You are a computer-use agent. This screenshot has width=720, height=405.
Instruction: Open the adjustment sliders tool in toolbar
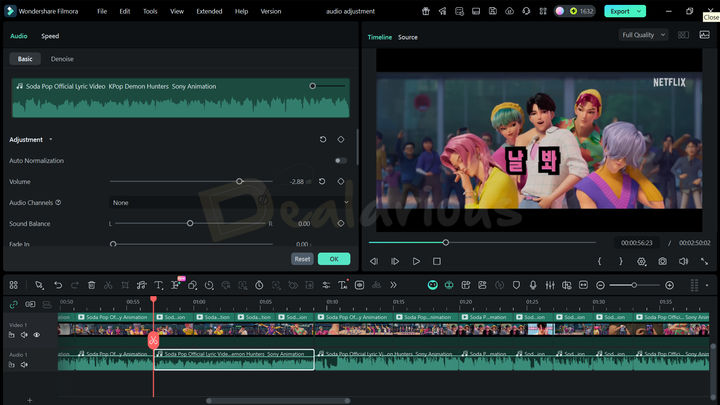click(326, 285)
